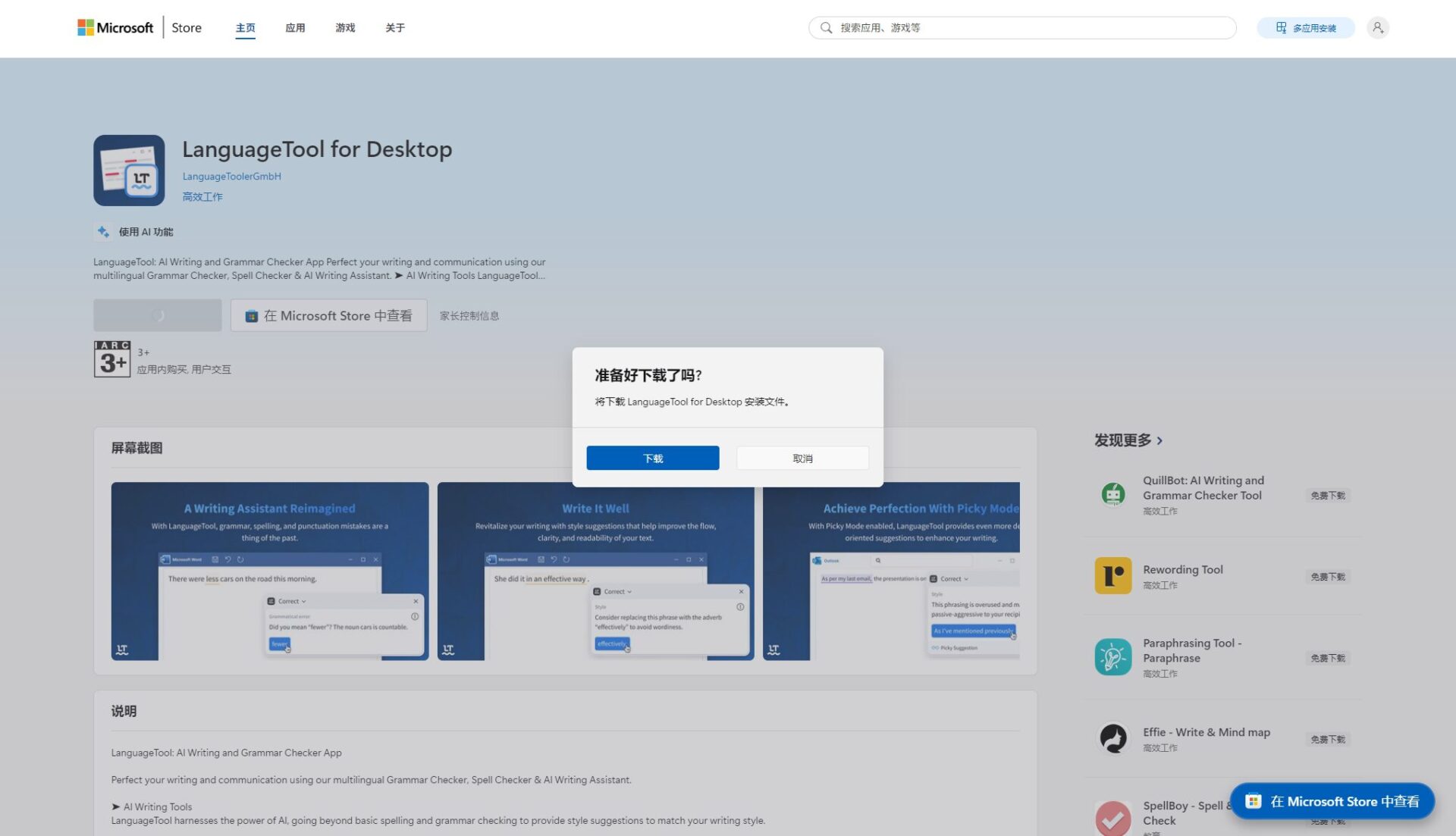Click the LanguageTool for Desktop app icon
The height and width of the screenshot is (836, 1456).
click(x=129, y=171)
